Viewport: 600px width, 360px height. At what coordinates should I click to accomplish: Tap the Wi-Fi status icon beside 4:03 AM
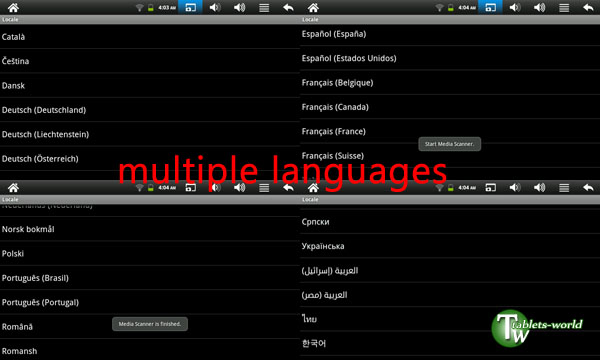pos(140,8)
